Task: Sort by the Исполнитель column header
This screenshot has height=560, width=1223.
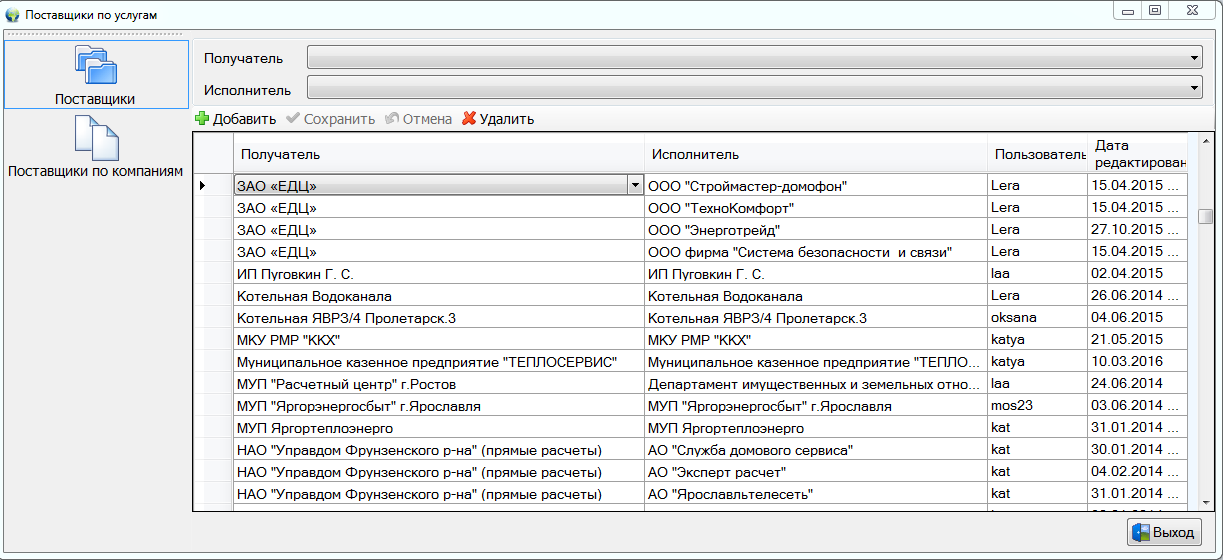Action: 815,154
